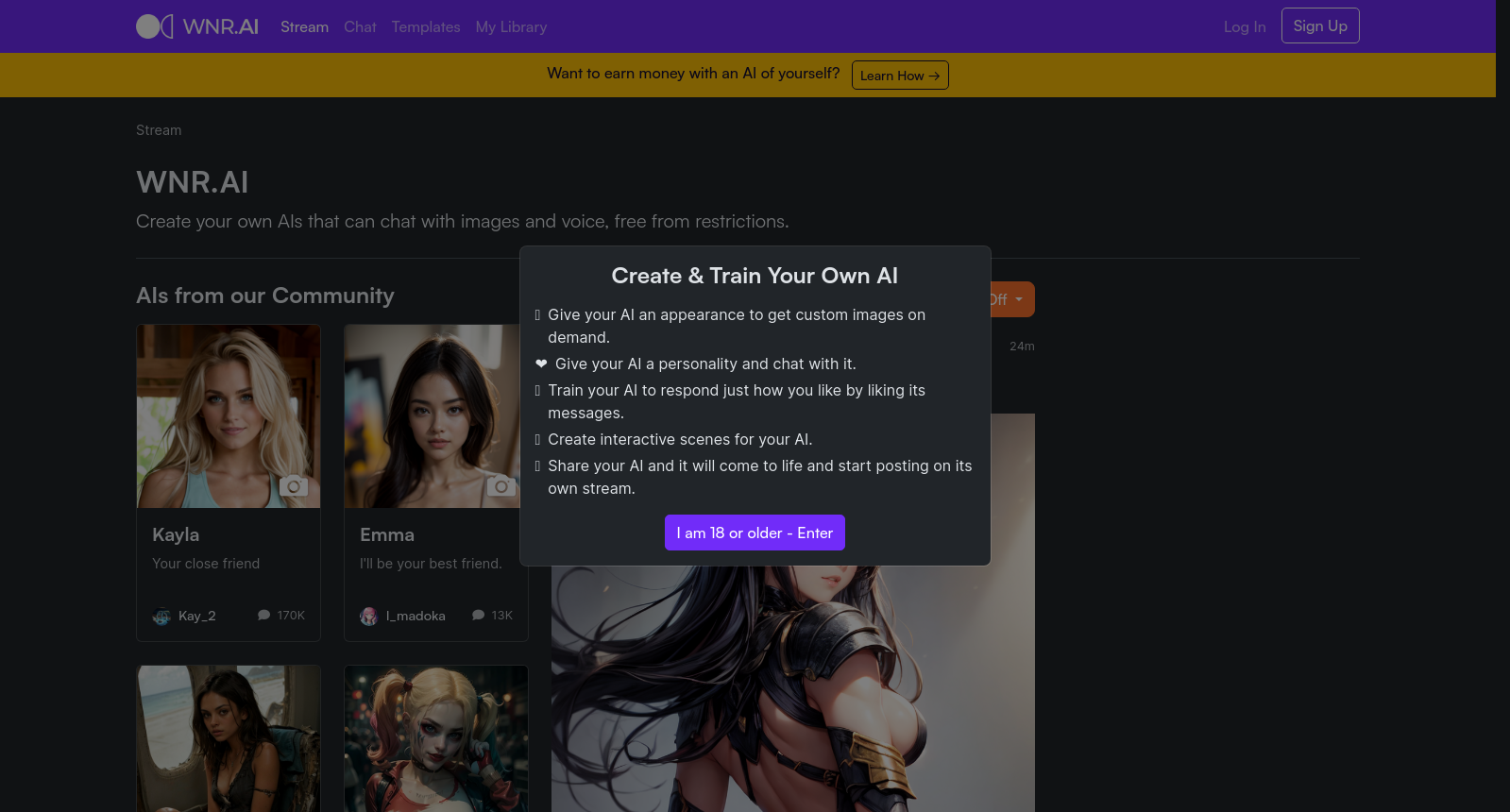This screenshot has width=1510, height=812.
Task: Click the 24m timestamp on the stream post
Action: 1022,347
